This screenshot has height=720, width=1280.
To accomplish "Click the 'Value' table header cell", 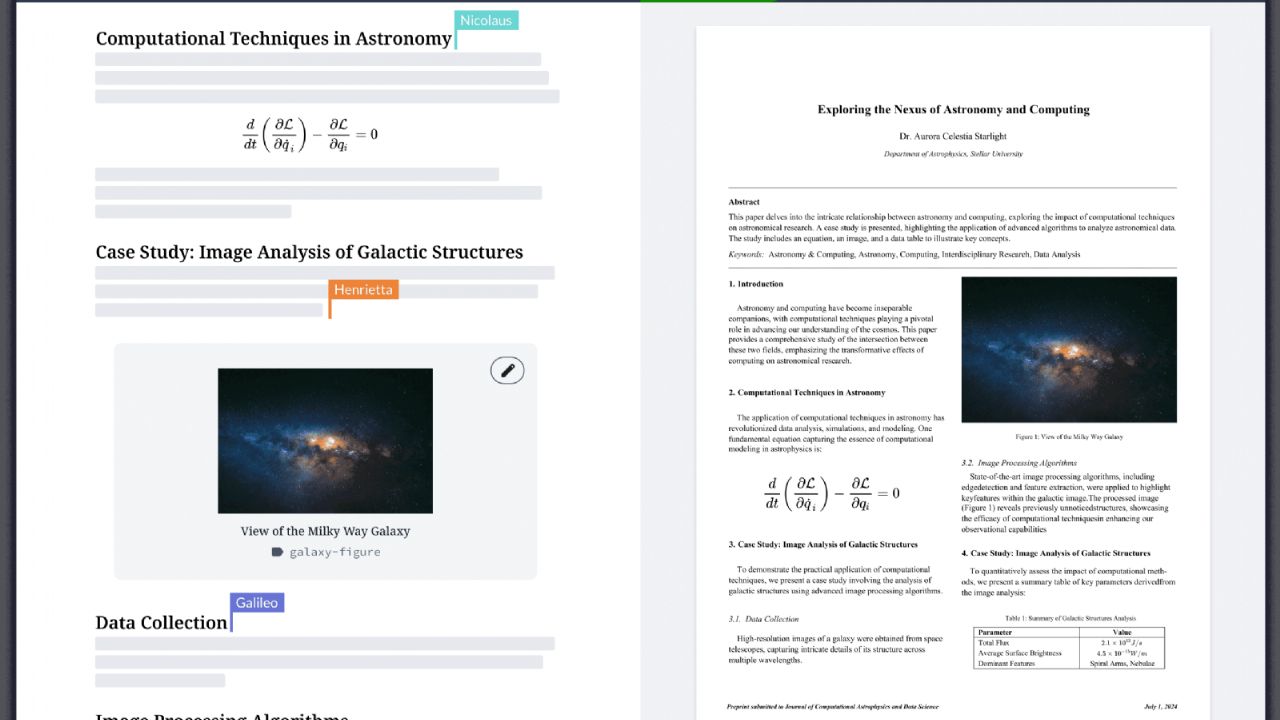I will [1121, 632].
